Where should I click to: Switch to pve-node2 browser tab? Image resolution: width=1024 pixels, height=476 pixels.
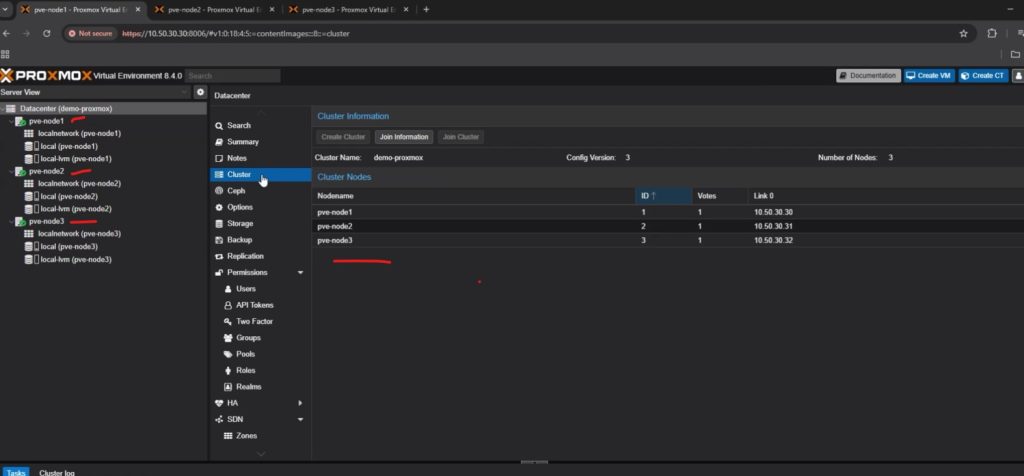point(215,10)
